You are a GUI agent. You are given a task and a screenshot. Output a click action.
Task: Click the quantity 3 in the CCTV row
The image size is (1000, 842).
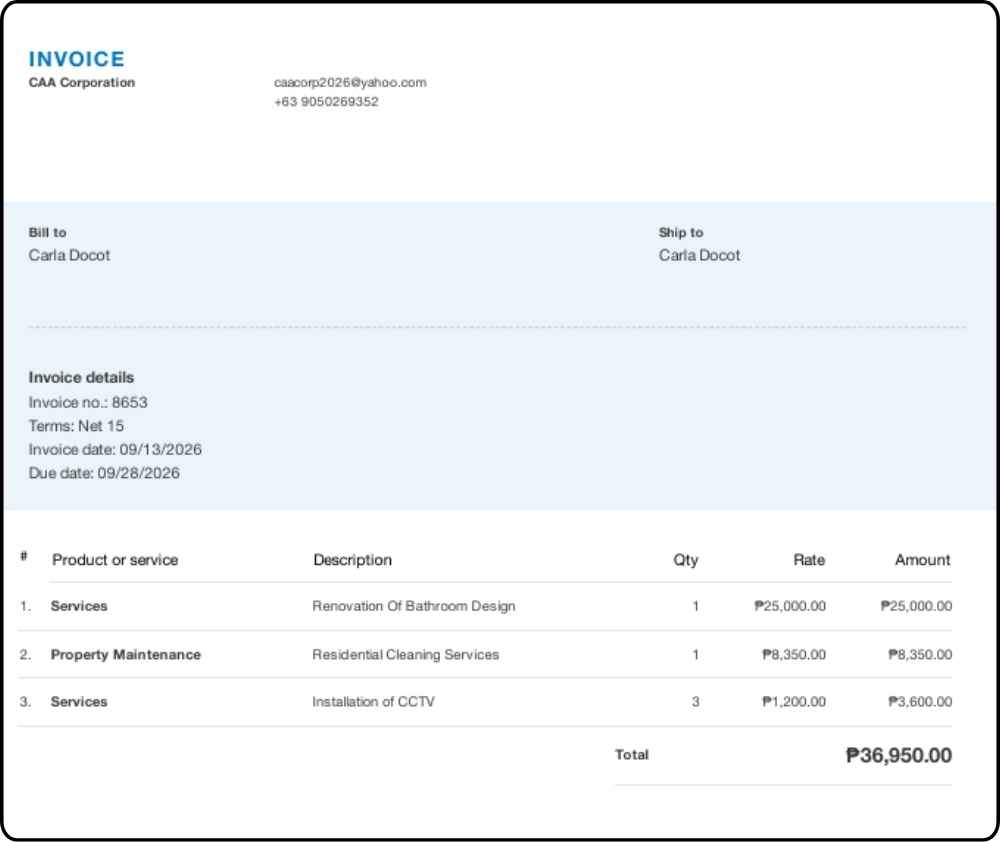point(696,702)
